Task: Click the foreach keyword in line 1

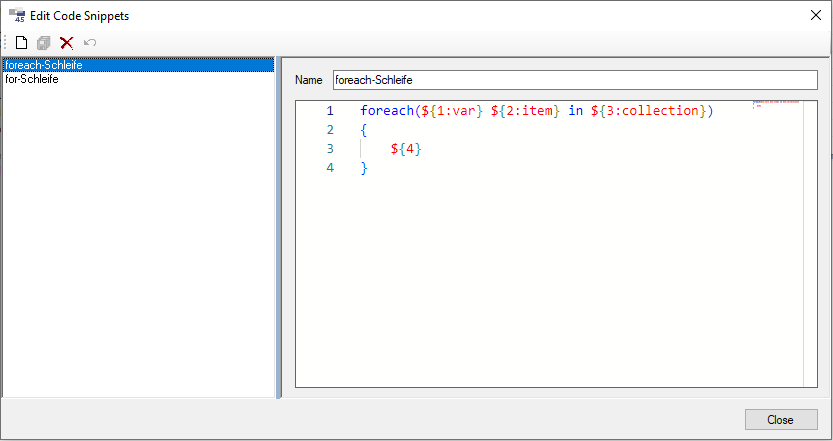Action: tap(386, 111)
